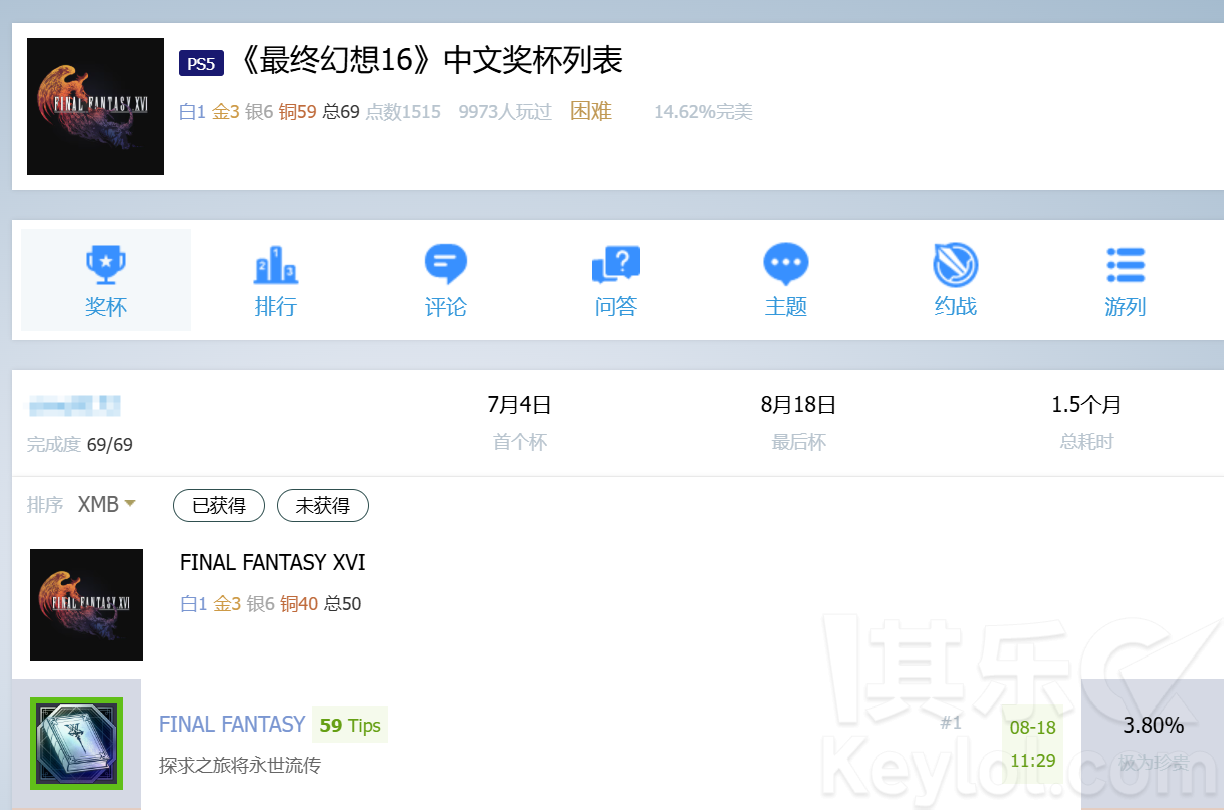Click the 3.80% rarity percentage
The image size is (1224, 810).
pyautogui.click(x=1154, y=725)
